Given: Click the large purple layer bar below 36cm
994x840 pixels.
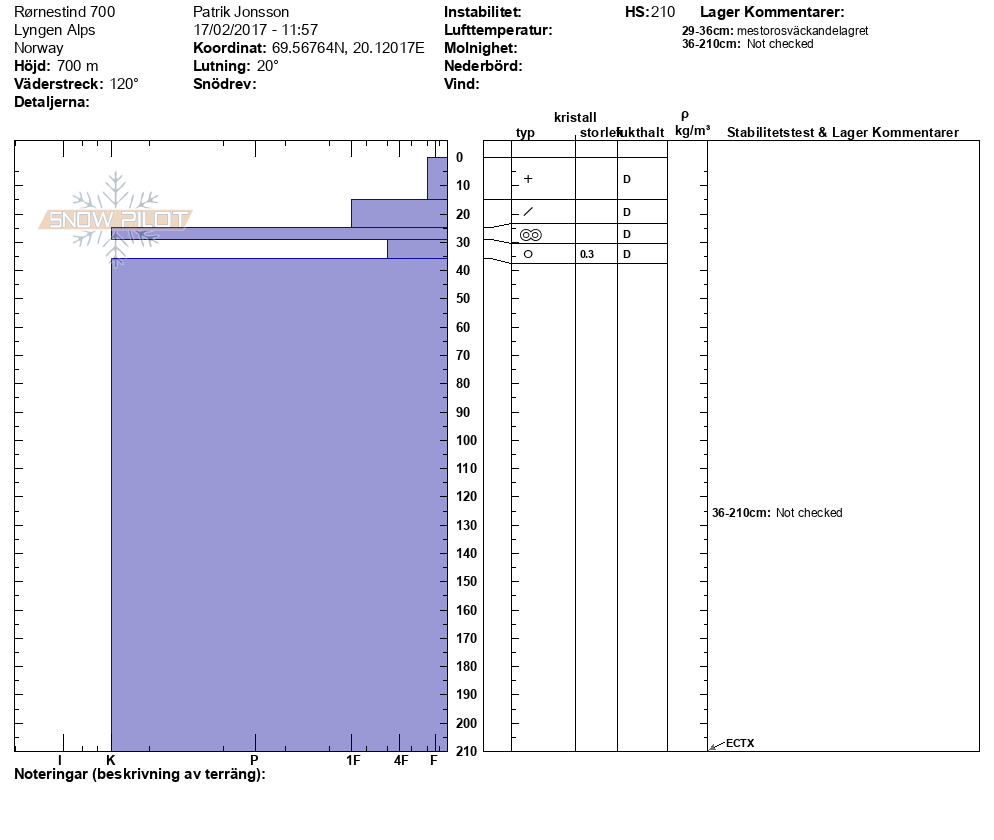Looking at the screenshot, I should click(278, 500).
